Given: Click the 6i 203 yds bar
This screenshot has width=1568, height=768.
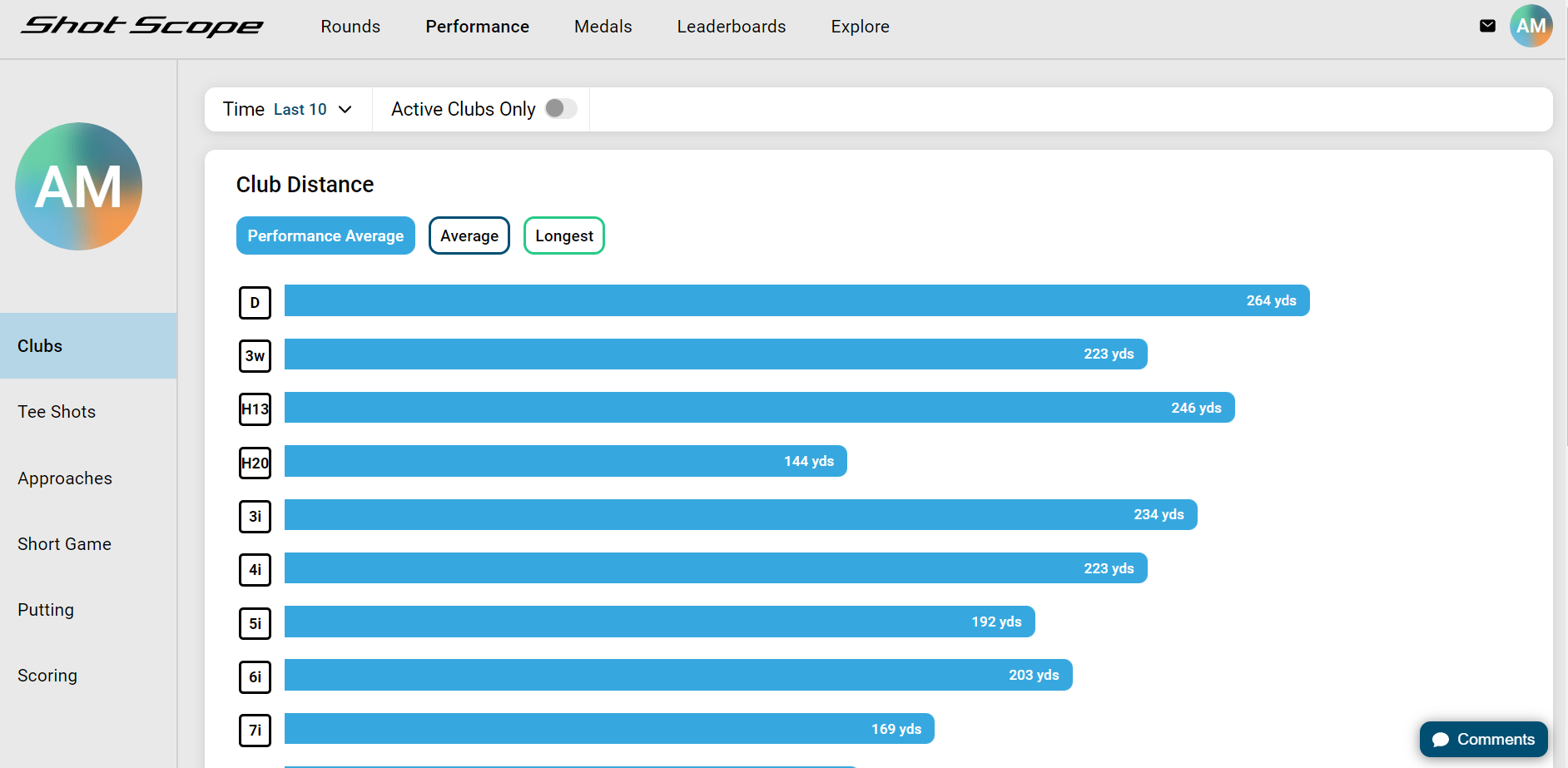Looking at the screenshot, I should pos(678,675).
